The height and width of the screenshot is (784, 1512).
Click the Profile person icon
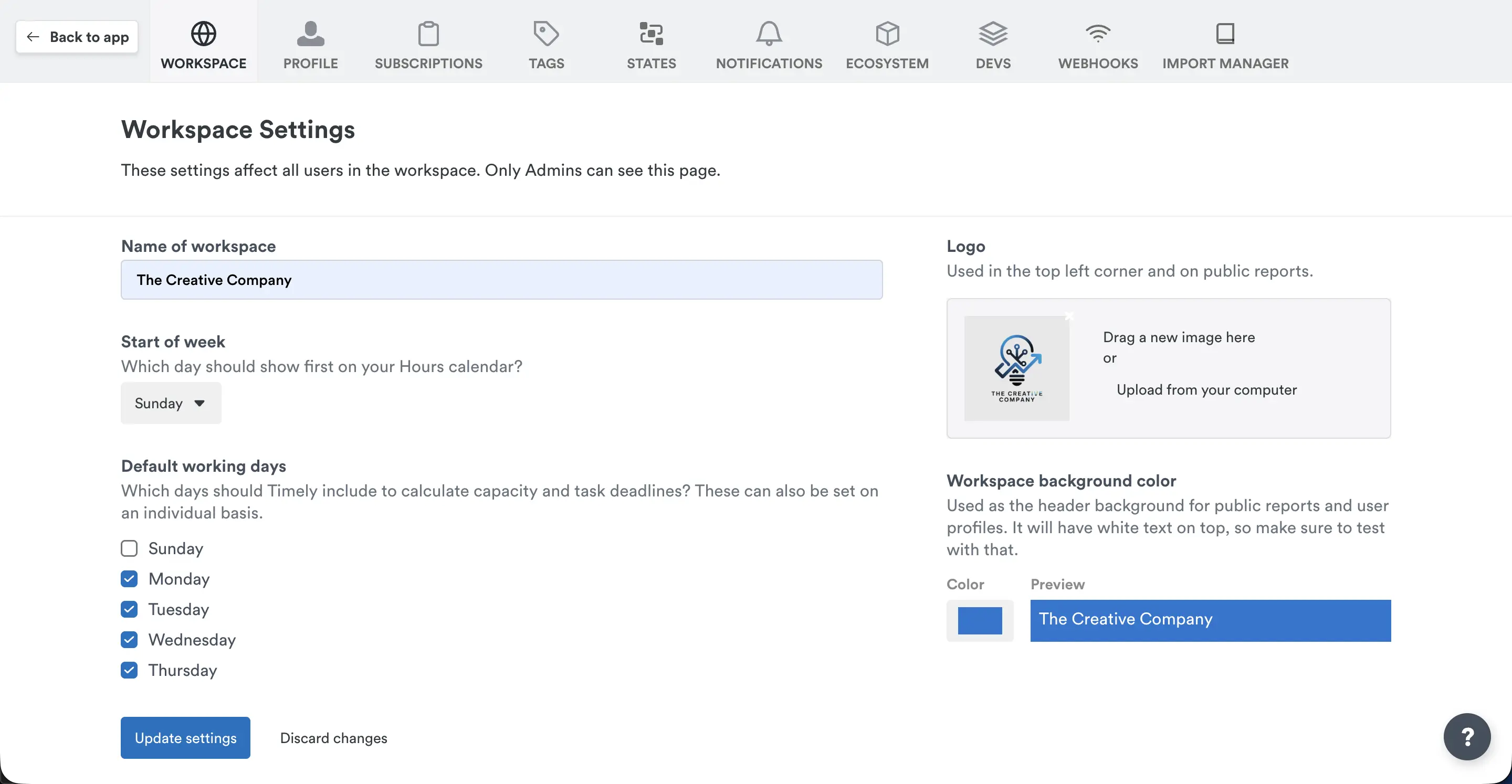tap(310, 34)
